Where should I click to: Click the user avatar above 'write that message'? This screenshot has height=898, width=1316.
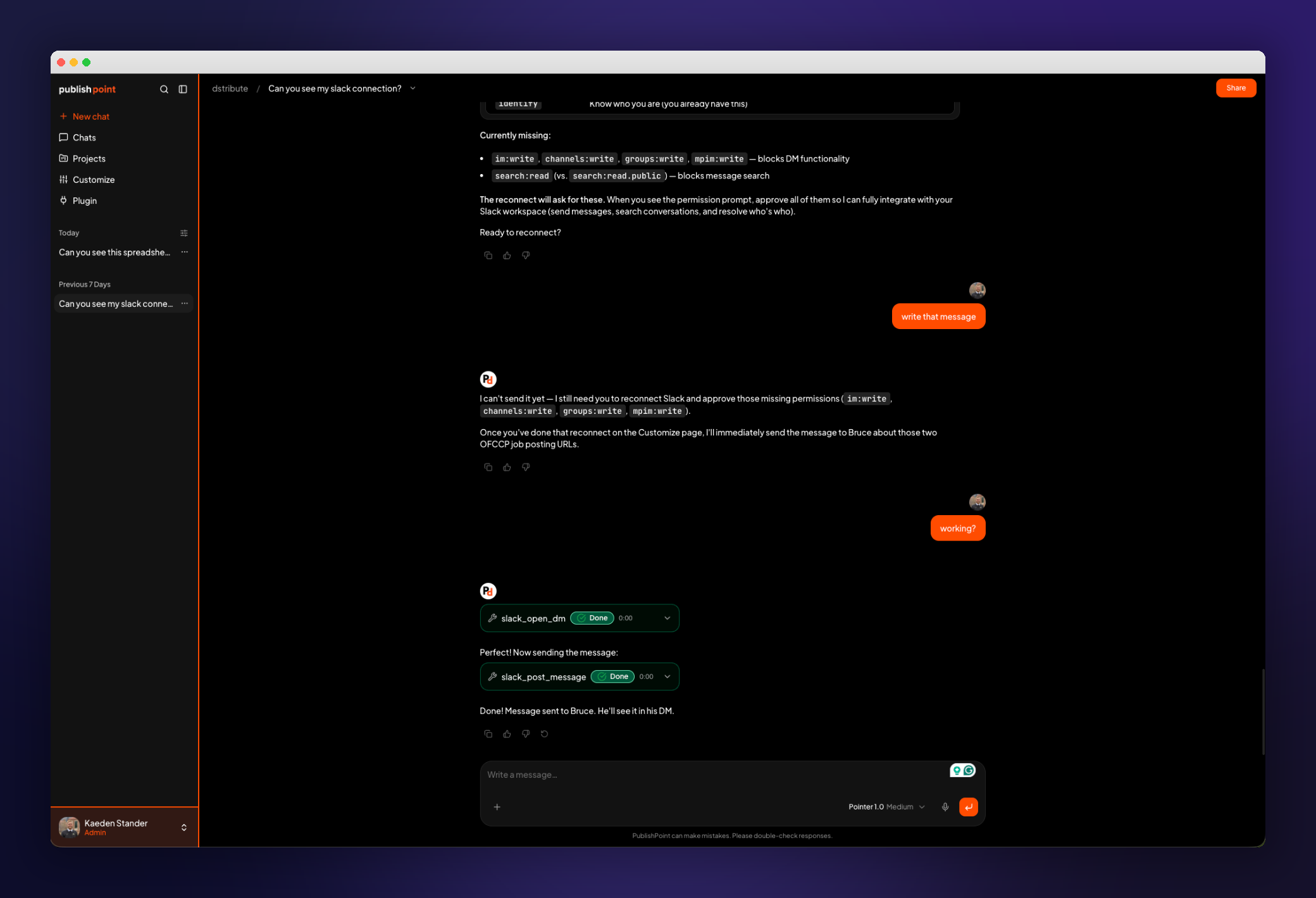pyautogui.click(x=978, y=290)
